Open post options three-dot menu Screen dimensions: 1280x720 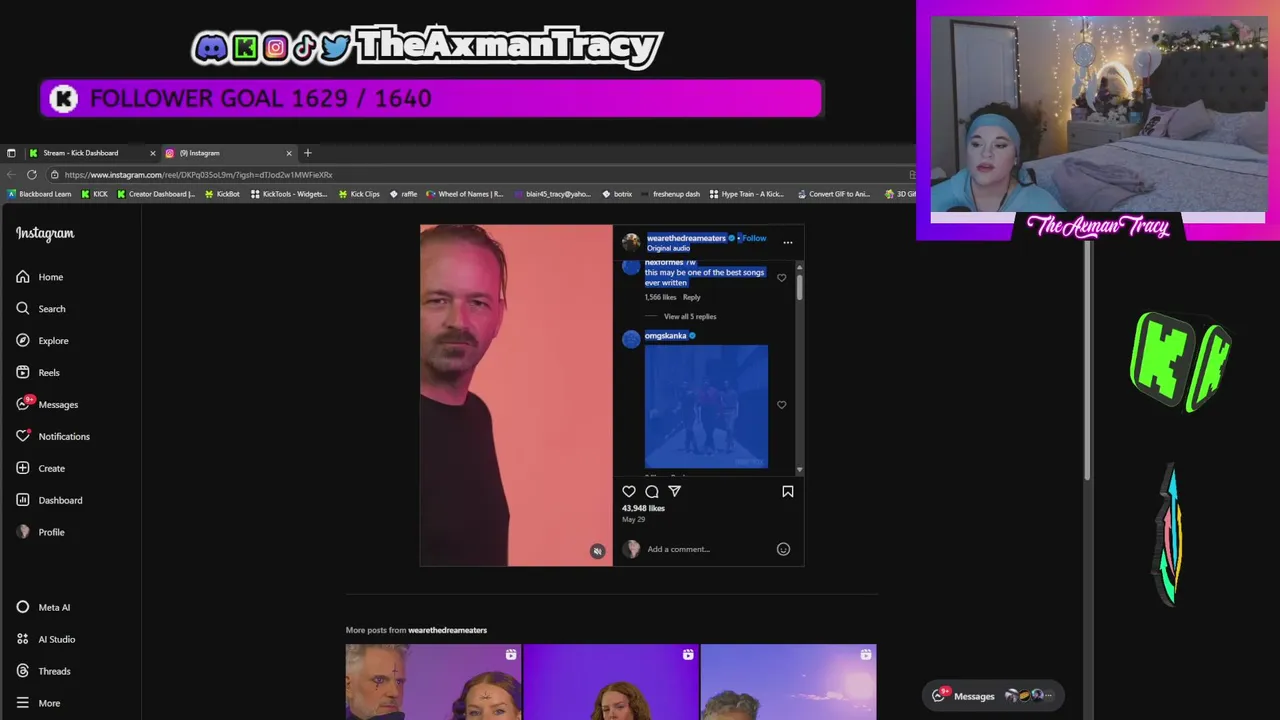pos(788,242)
